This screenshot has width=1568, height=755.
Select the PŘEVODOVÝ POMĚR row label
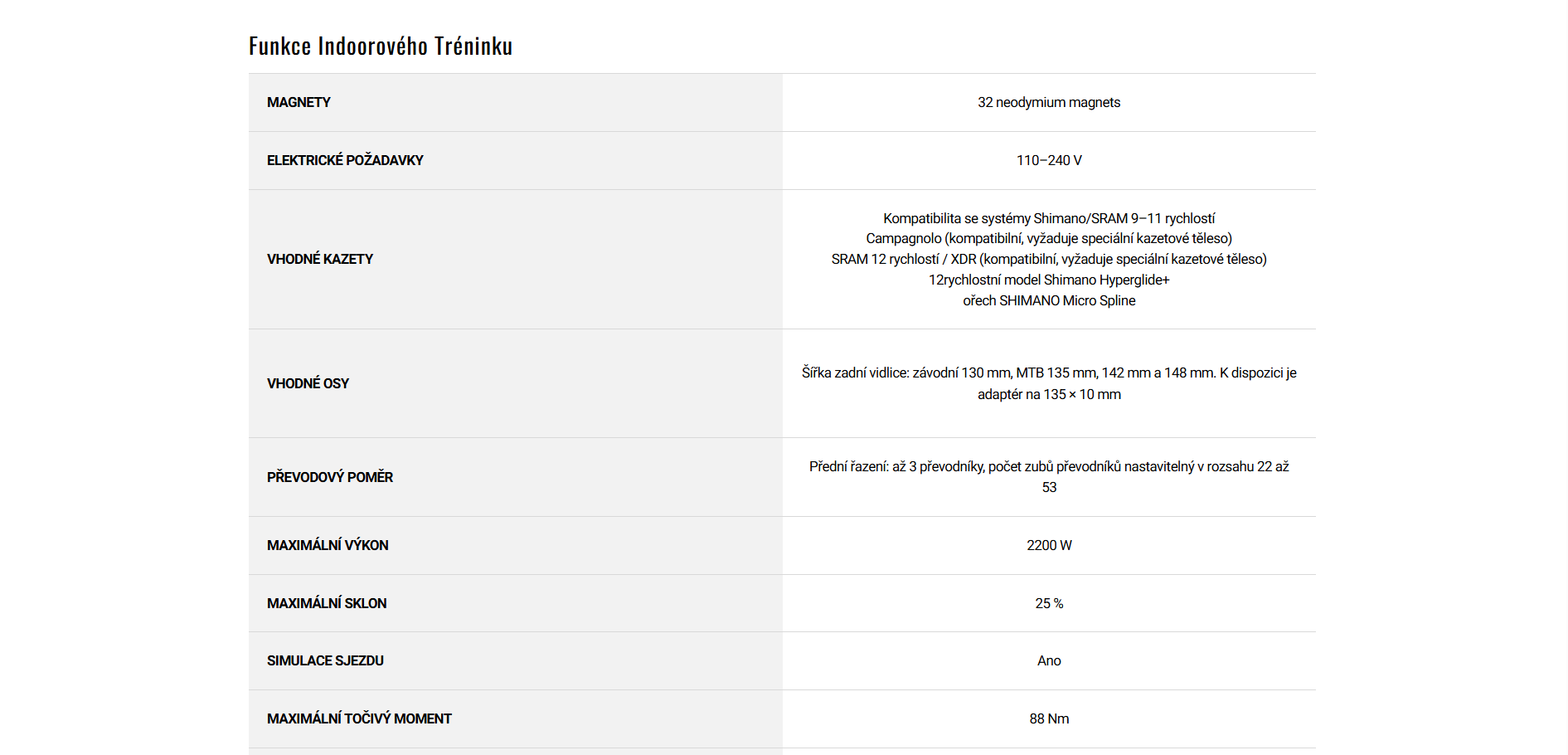point(330,477)
